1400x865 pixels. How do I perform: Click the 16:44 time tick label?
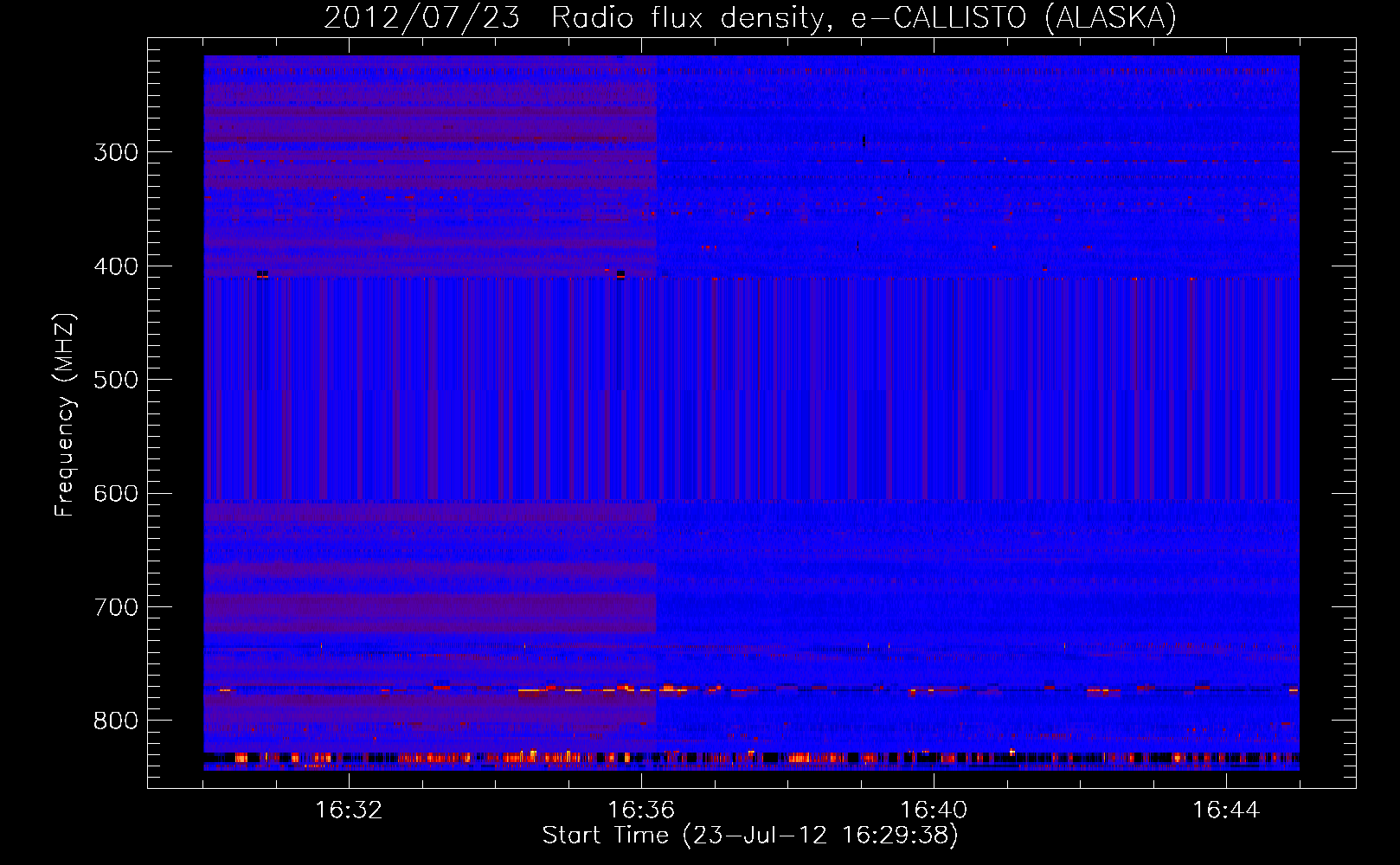click(x=1226, y=811)
